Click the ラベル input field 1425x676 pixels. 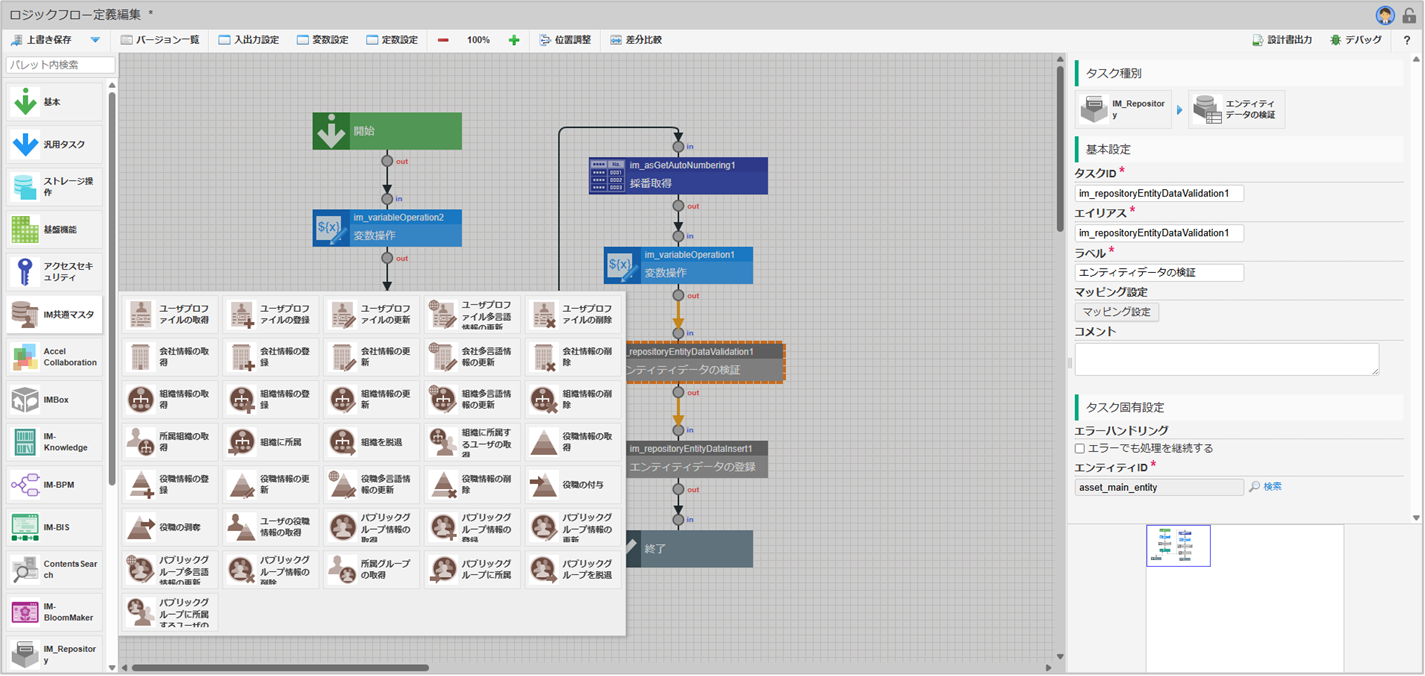pyautogui.click(x=1159, y=272)
